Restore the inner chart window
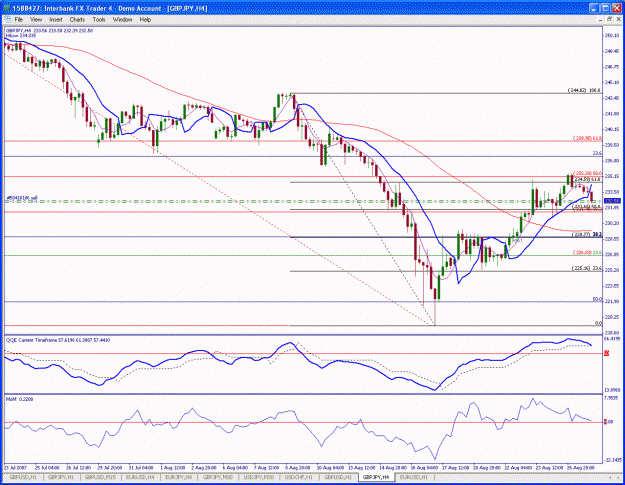The width and height of the screenshot is (625, 485). pos(609,20)
